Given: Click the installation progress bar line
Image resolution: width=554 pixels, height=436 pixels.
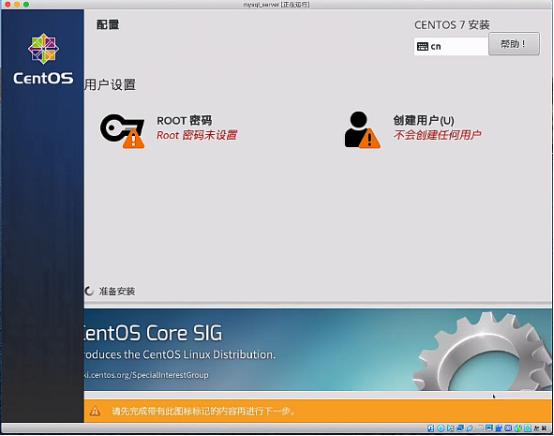Looking at the screenshot, I should click(x=318, y=303).
